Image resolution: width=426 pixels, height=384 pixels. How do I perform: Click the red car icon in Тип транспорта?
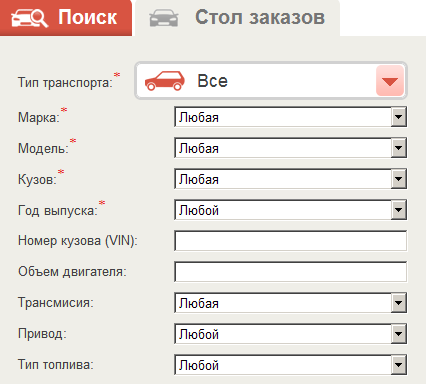(x=165, y=81)
